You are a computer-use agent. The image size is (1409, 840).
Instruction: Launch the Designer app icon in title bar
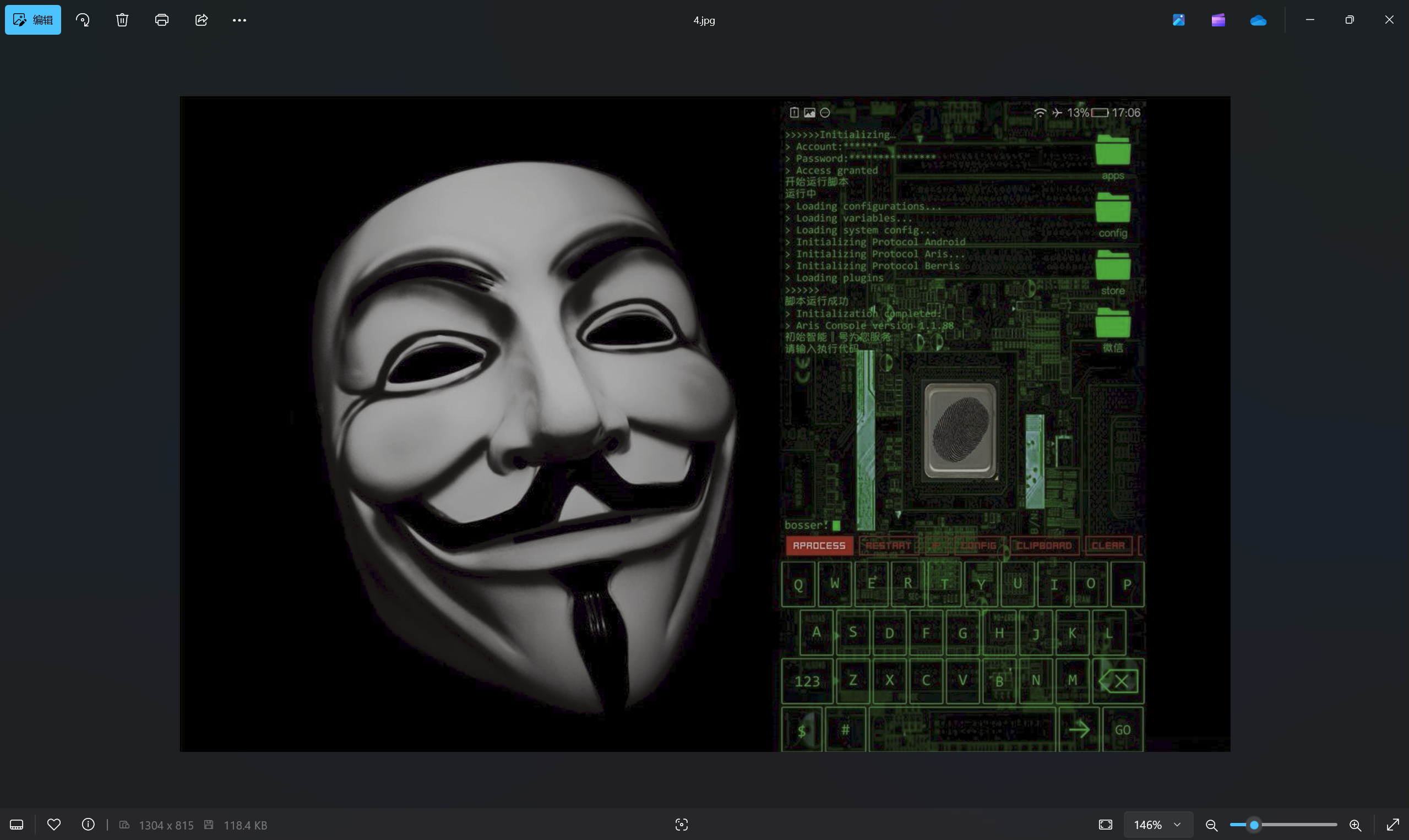[1179, 20]
